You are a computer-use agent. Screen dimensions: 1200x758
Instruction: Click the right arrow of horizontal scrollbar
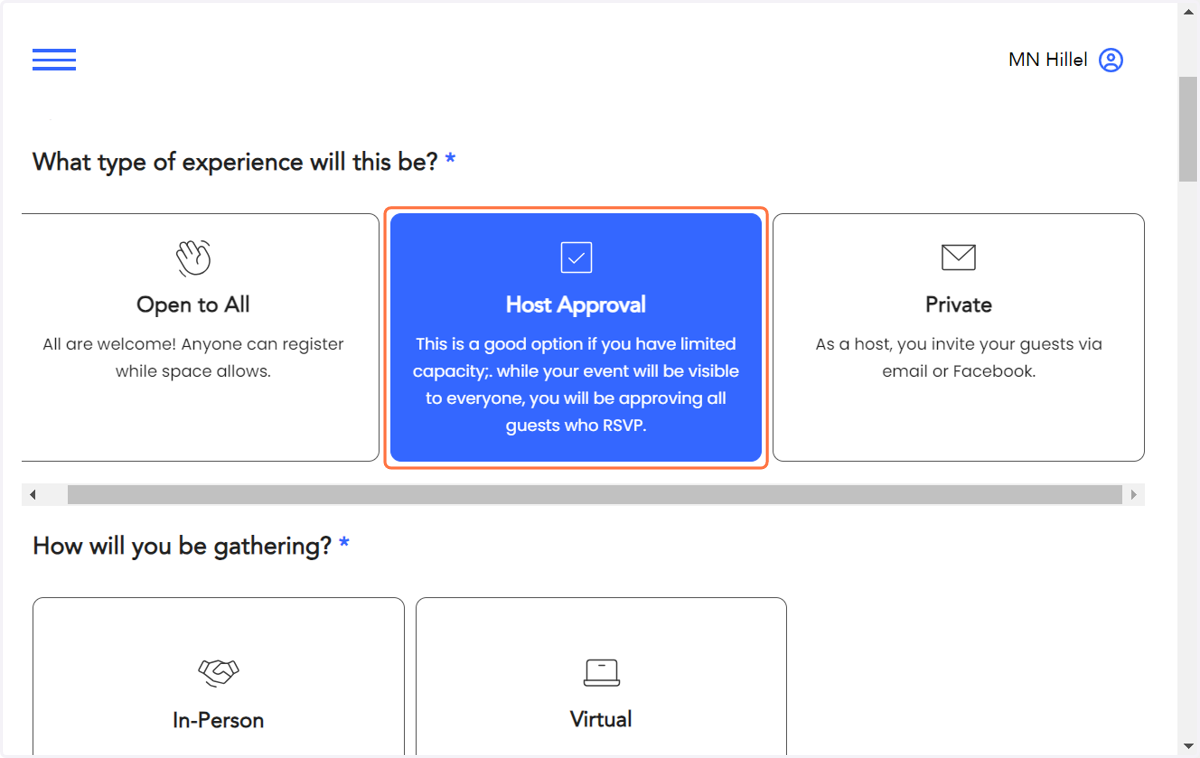1134,495
